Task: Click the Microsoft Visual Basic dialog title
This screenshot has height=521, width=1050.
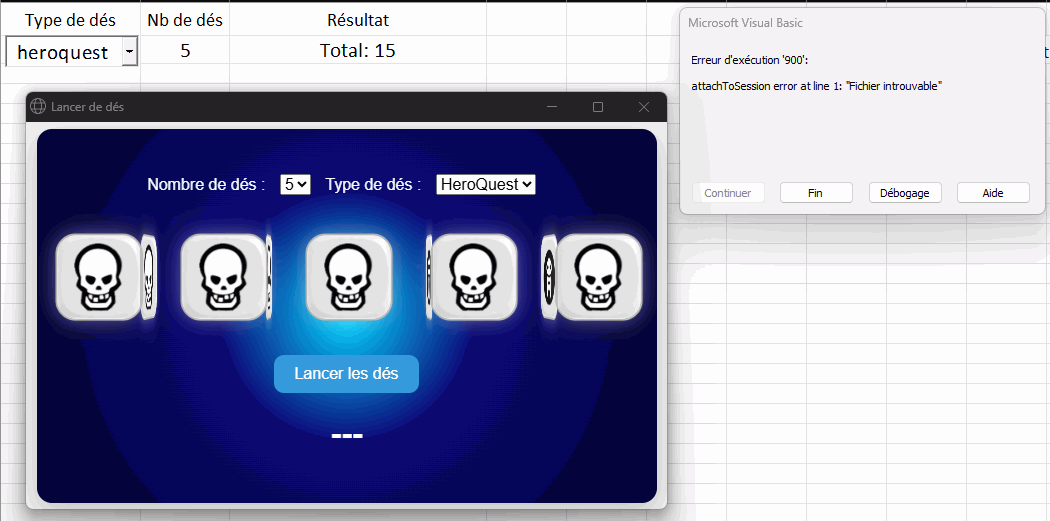Action: point(745,23)
